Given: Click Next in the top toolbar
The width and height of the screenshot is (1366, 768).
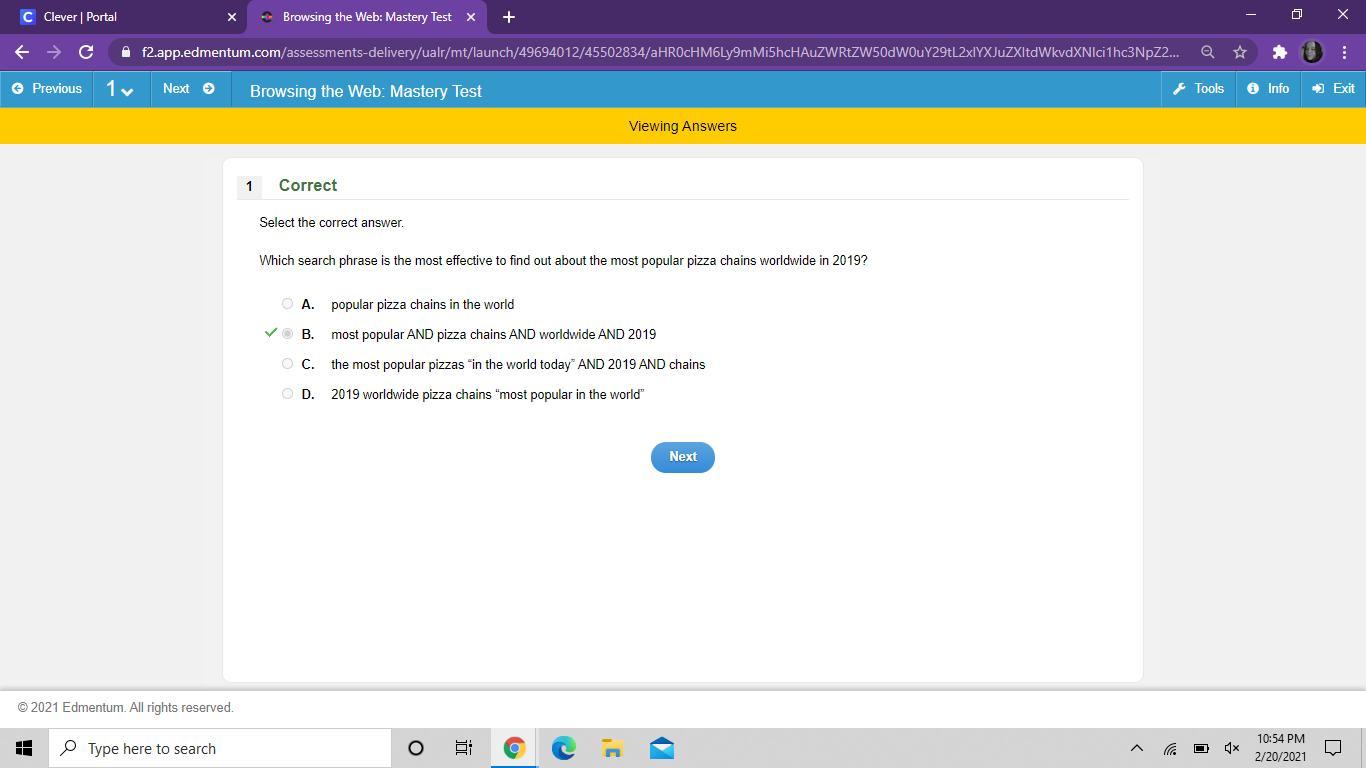Looking at the screenshot, I should [x=188, y=89].
